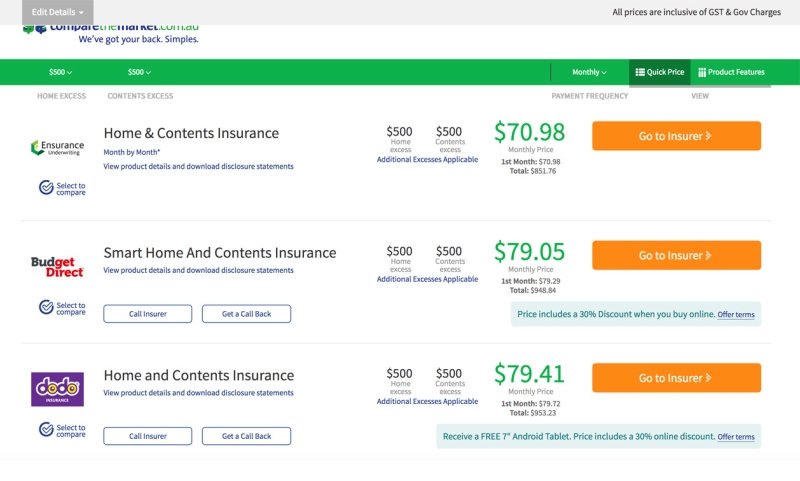
Task: Click Call Insurer under Budget Direct
Action: click(147, 314)
